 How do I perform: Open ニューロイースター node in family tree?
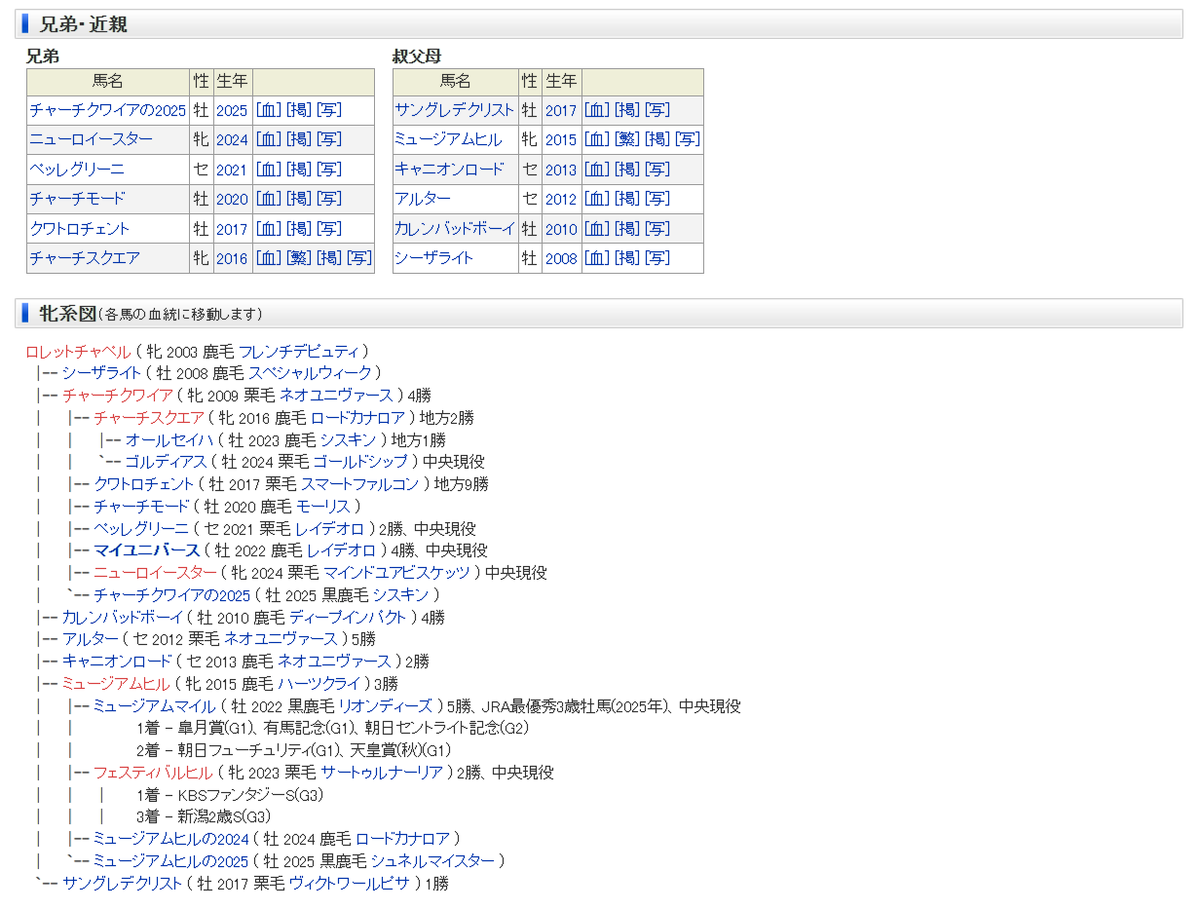pyautogui.click(x=155, y=572)
